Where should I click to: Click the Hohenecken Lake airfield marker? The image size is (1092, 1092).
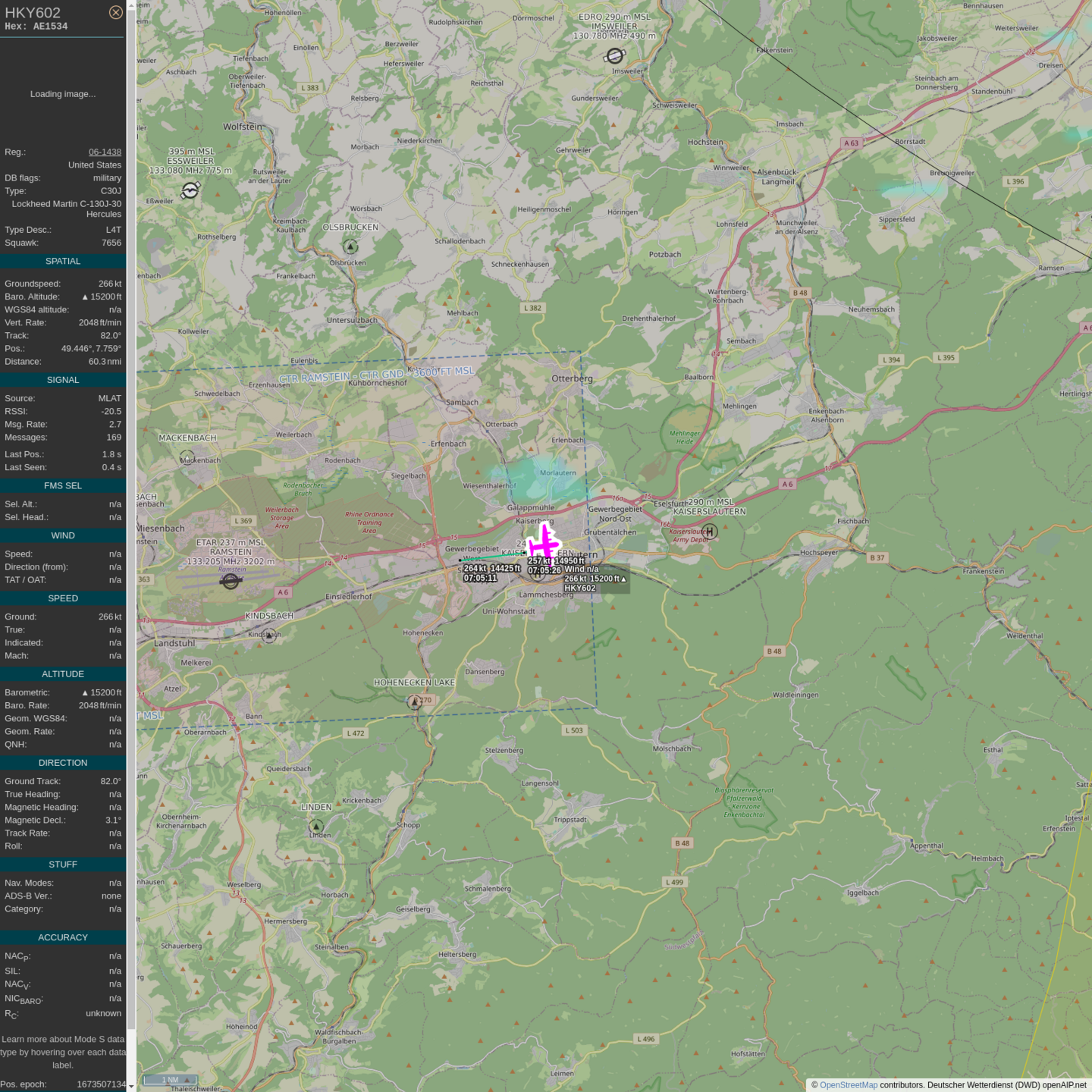coord(414,702)
